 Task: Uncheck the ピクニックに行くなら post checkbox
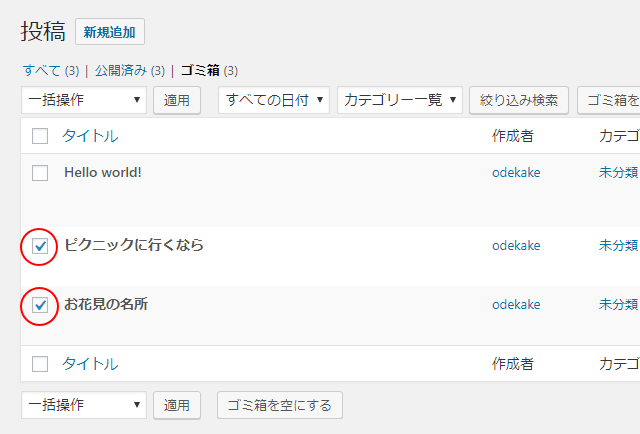[x=40, y=245]
